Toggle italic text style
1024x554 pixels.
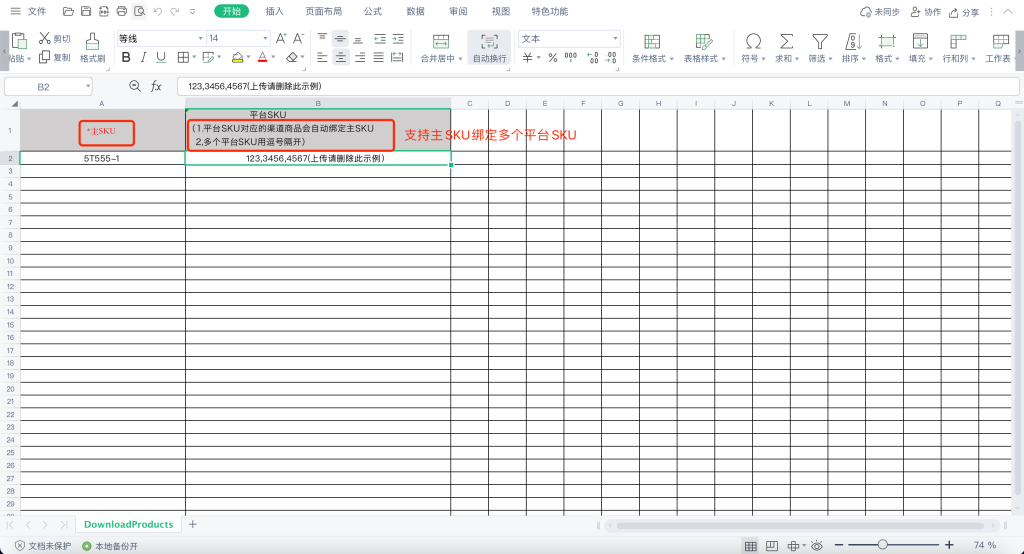(144, 58)
